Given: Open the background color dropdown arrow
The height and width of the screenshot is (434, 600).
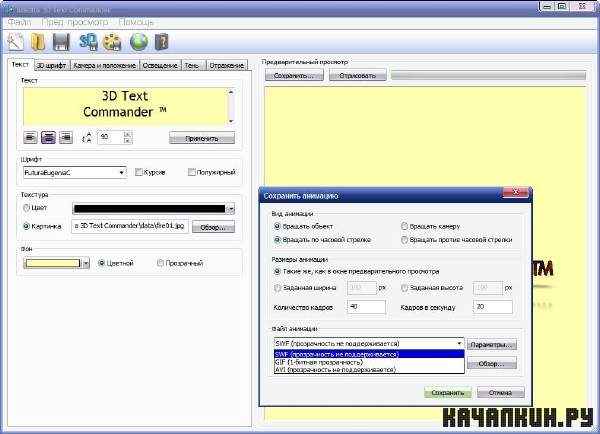Looking at the screenshot, I should click(x=86, y=263).
